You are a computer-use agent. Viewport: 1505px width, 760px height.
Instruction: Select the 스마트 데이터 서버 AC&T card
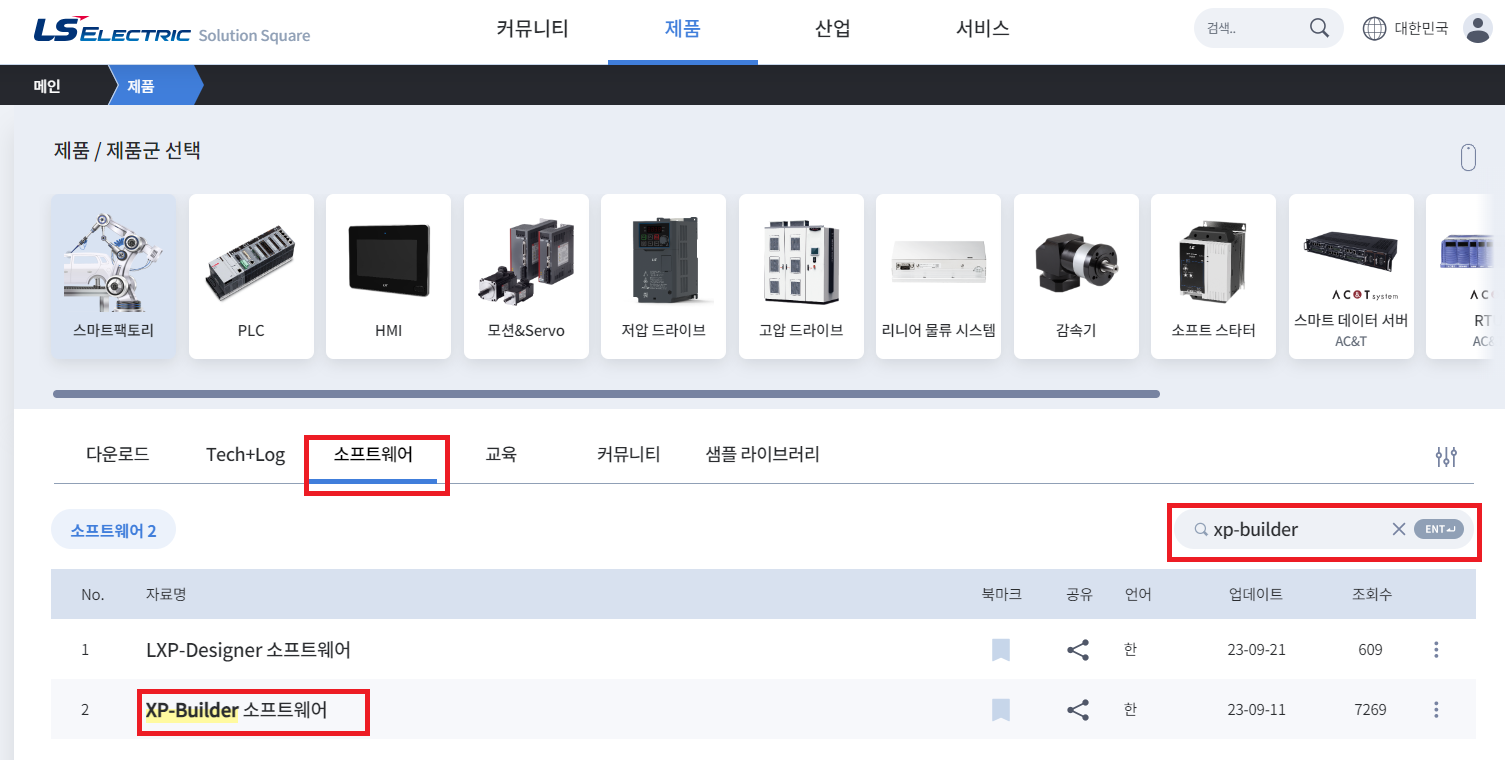pos(1351,276)
